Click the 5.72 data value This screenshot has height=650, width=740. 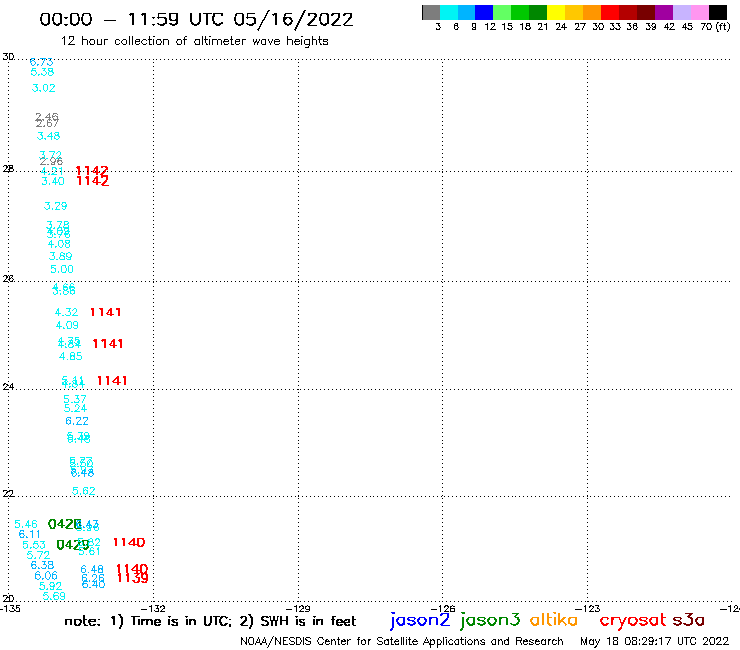coord(38,556)
